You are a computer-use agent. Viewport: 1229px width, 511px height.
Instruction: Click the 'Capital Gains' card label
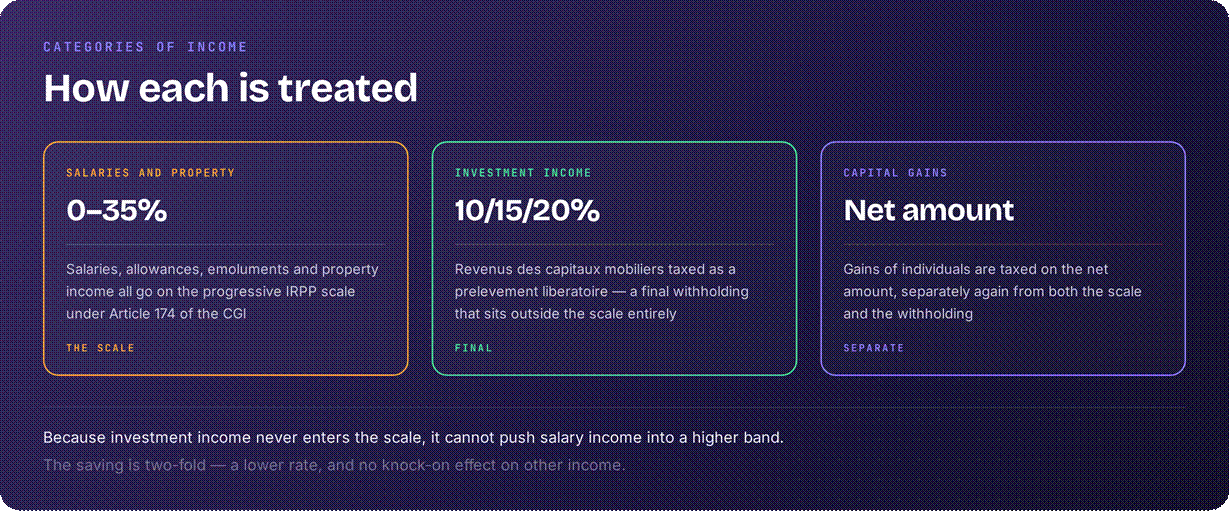pyautogui.click(x=896, y=173)
